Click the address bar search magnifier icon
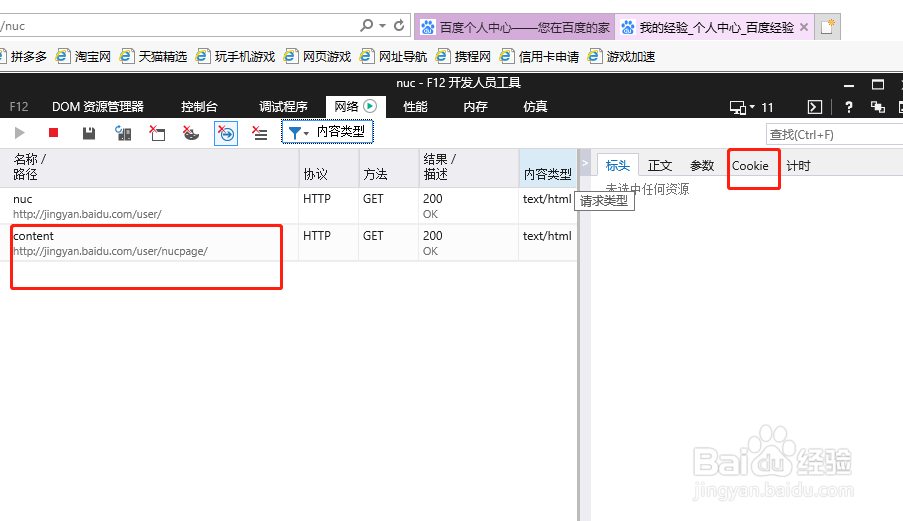The height and width of the screenshot is (521, 903). [x=366, y=25]
